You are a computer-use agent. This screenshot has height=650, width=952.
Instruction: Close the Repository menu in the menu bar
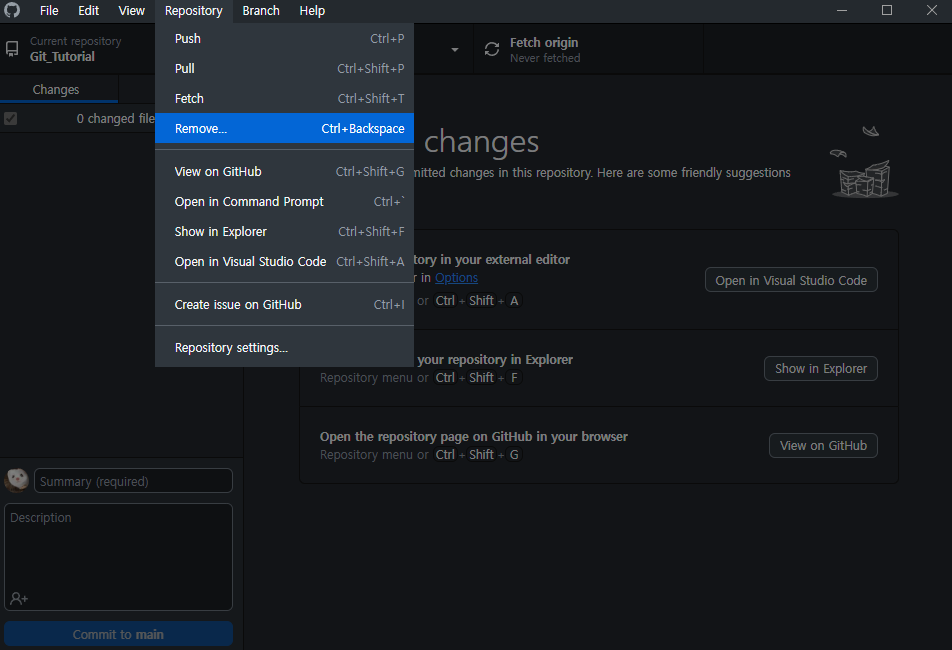tap(194, 11)
